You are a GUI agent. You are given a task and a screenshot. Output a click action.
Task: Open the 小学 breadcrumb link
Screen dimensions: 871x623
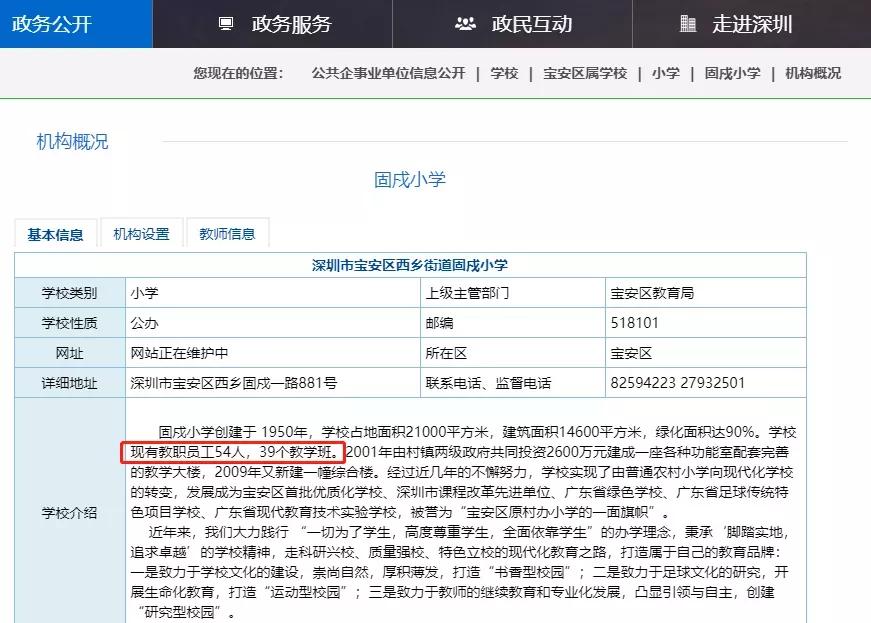click(666, 73)
